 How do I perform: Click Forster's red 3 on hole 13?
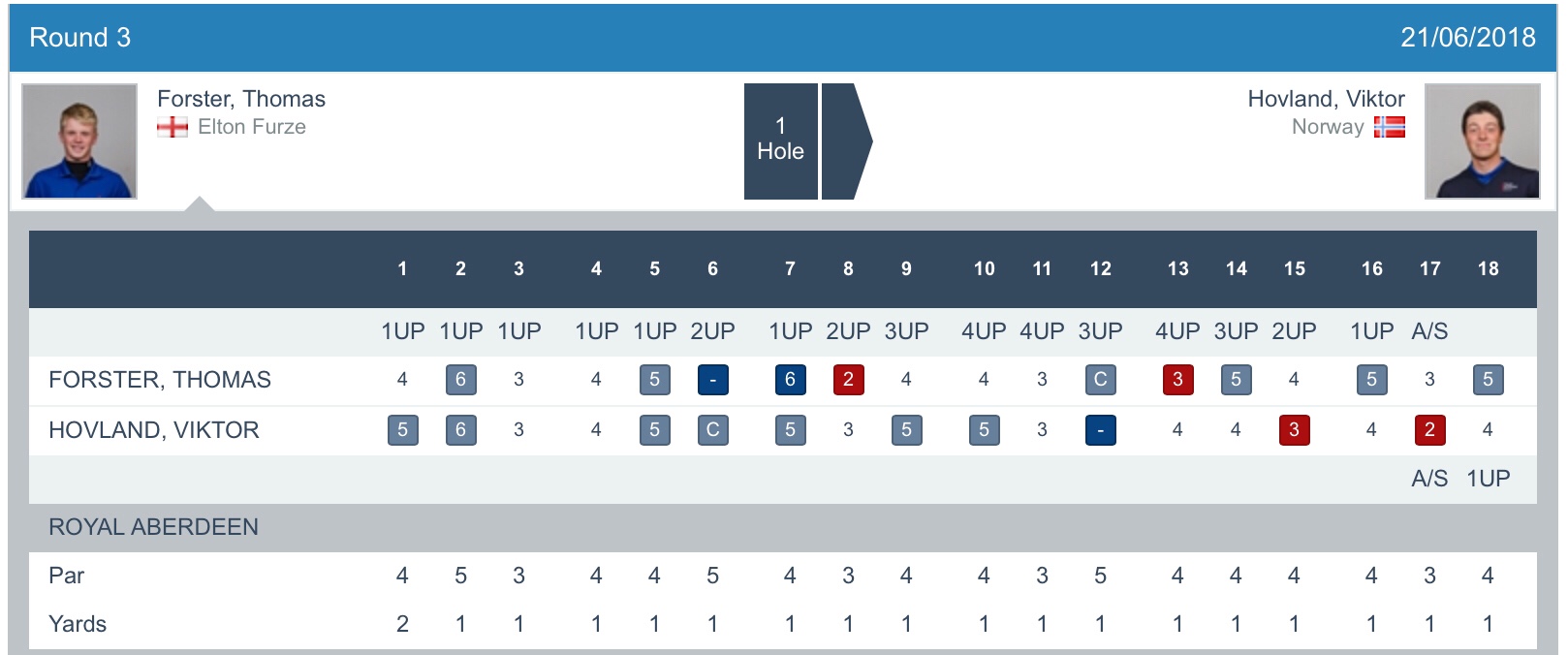[1177, 380]
